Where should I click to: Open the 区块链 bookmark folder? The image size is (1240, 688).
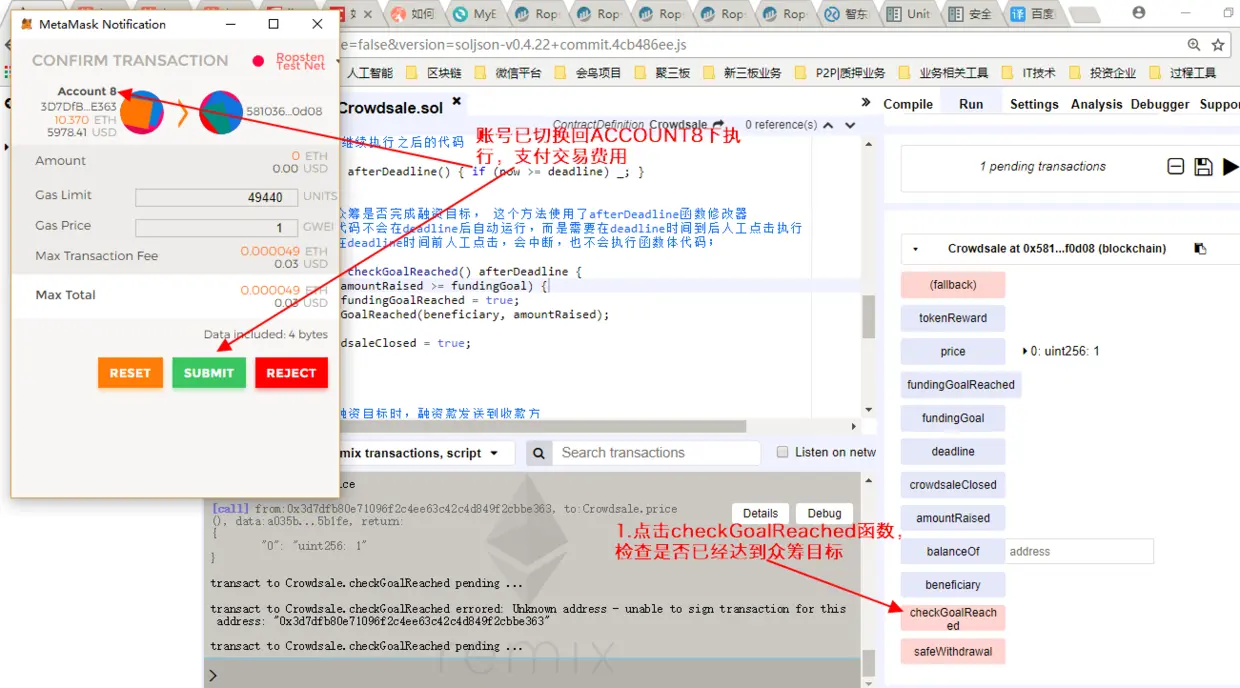(433, 73)
